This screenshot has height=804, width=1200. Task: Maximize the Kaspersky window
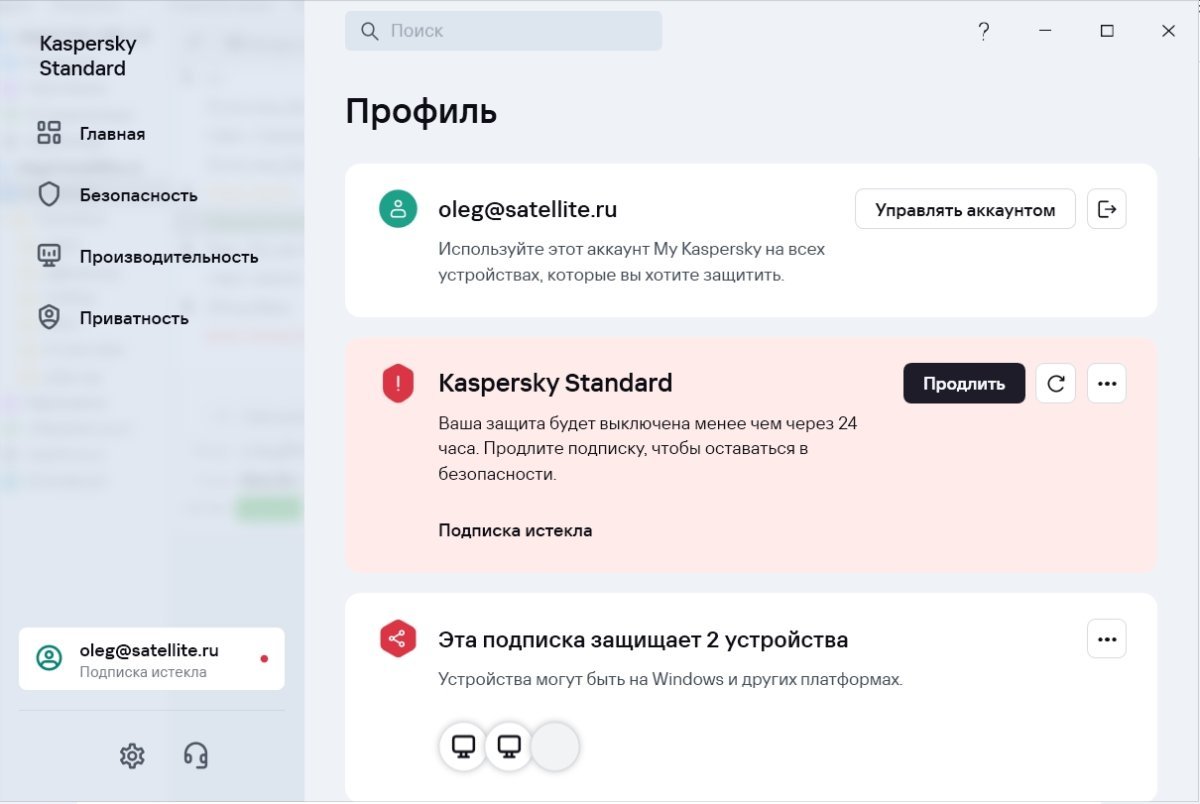1107,31
